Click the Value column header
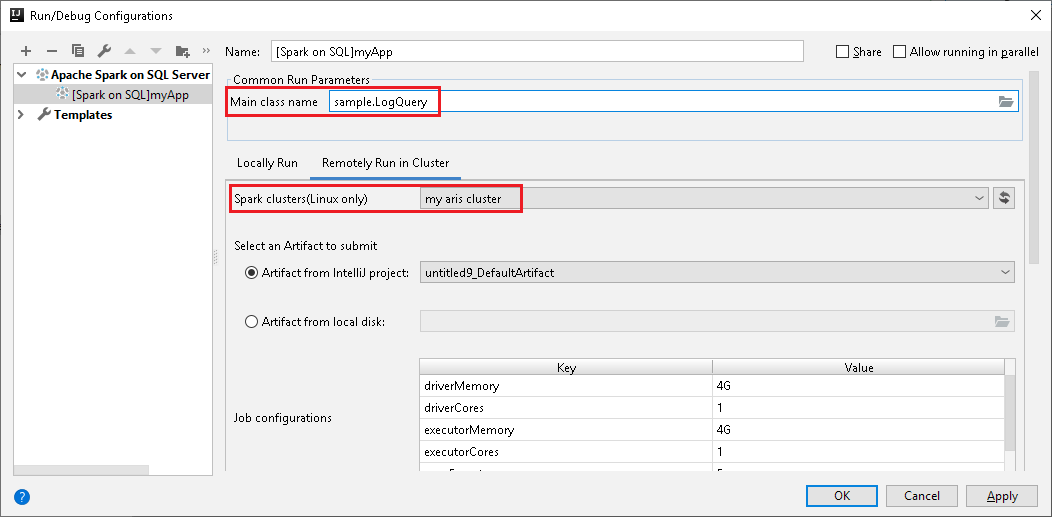Viewport: 1052px width, 517px height. coord(859,367)
